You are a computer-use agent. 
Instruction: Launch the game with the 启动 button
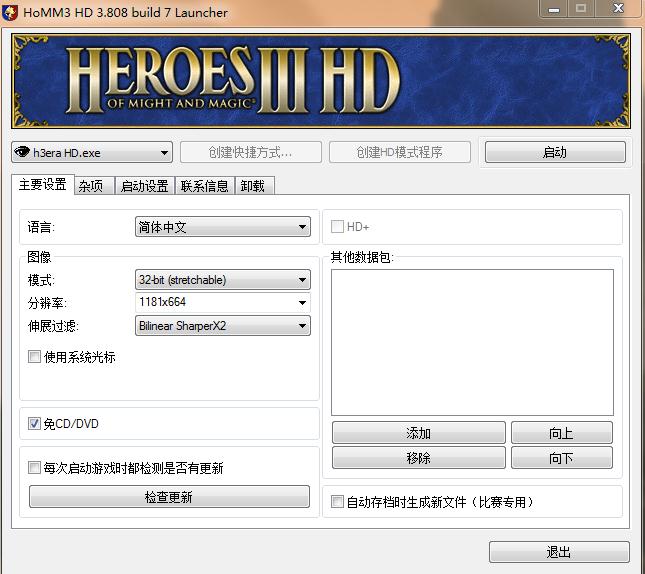[555, 152]
